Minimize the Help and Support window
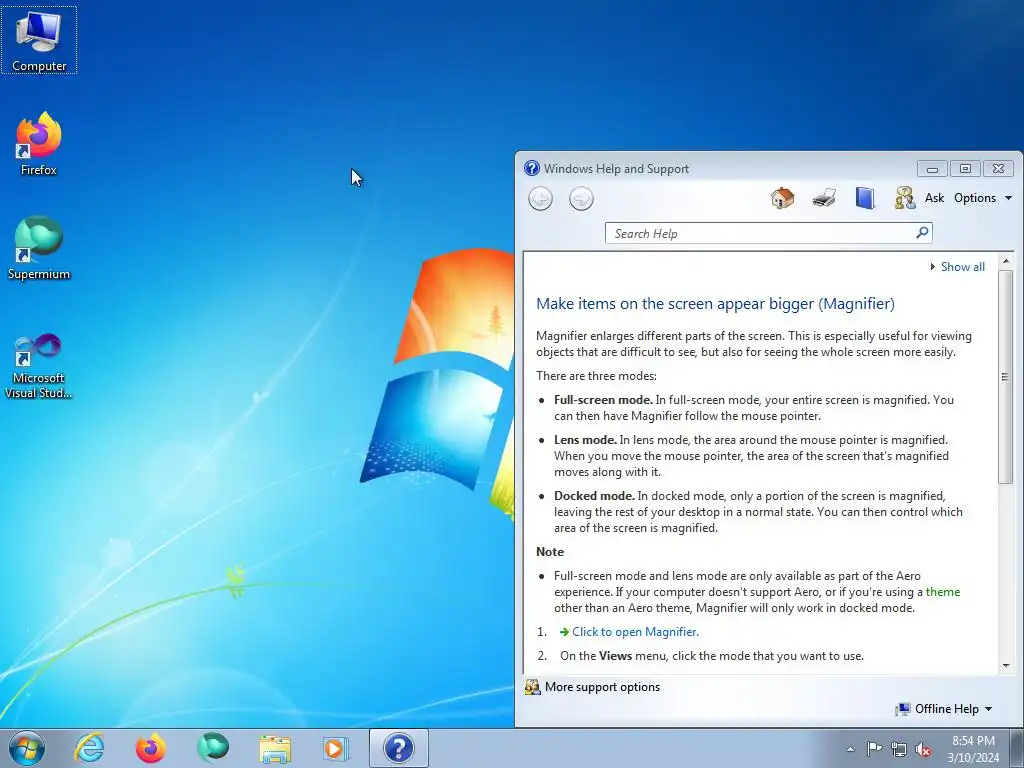 click(x=932, y=168)
